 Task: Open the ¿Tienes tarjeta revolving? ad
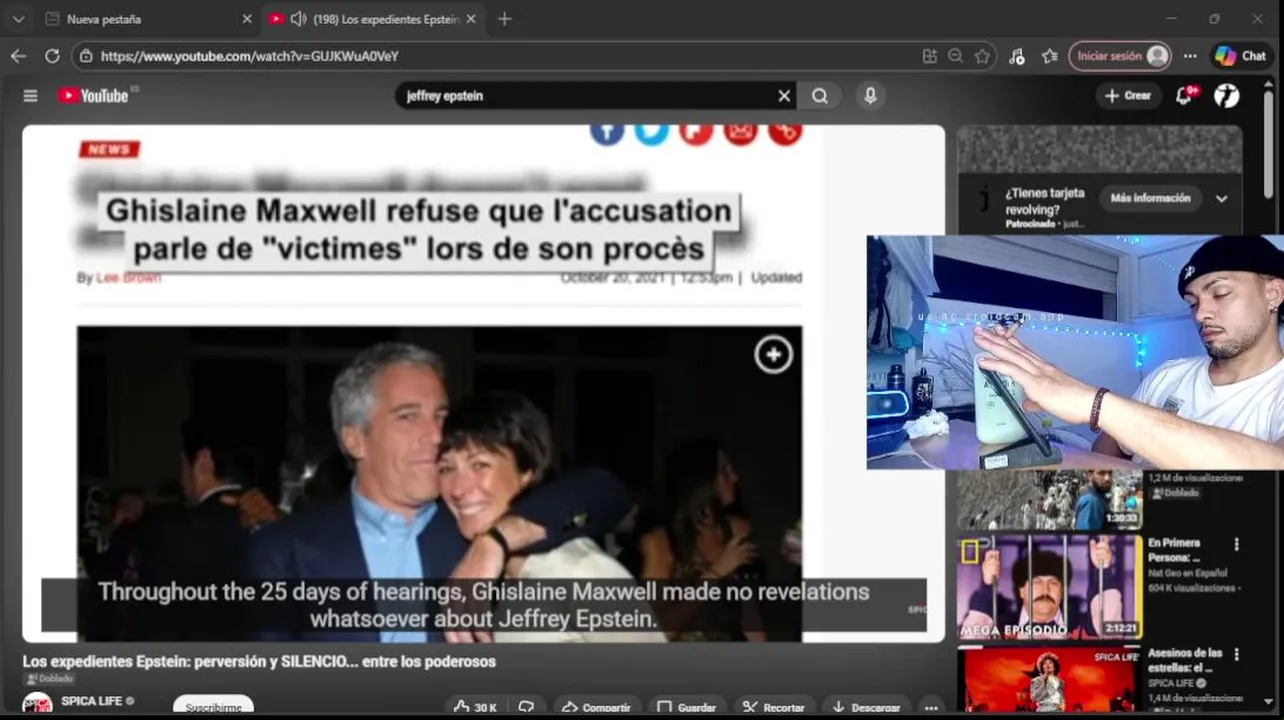click(x=1045, y=202)
